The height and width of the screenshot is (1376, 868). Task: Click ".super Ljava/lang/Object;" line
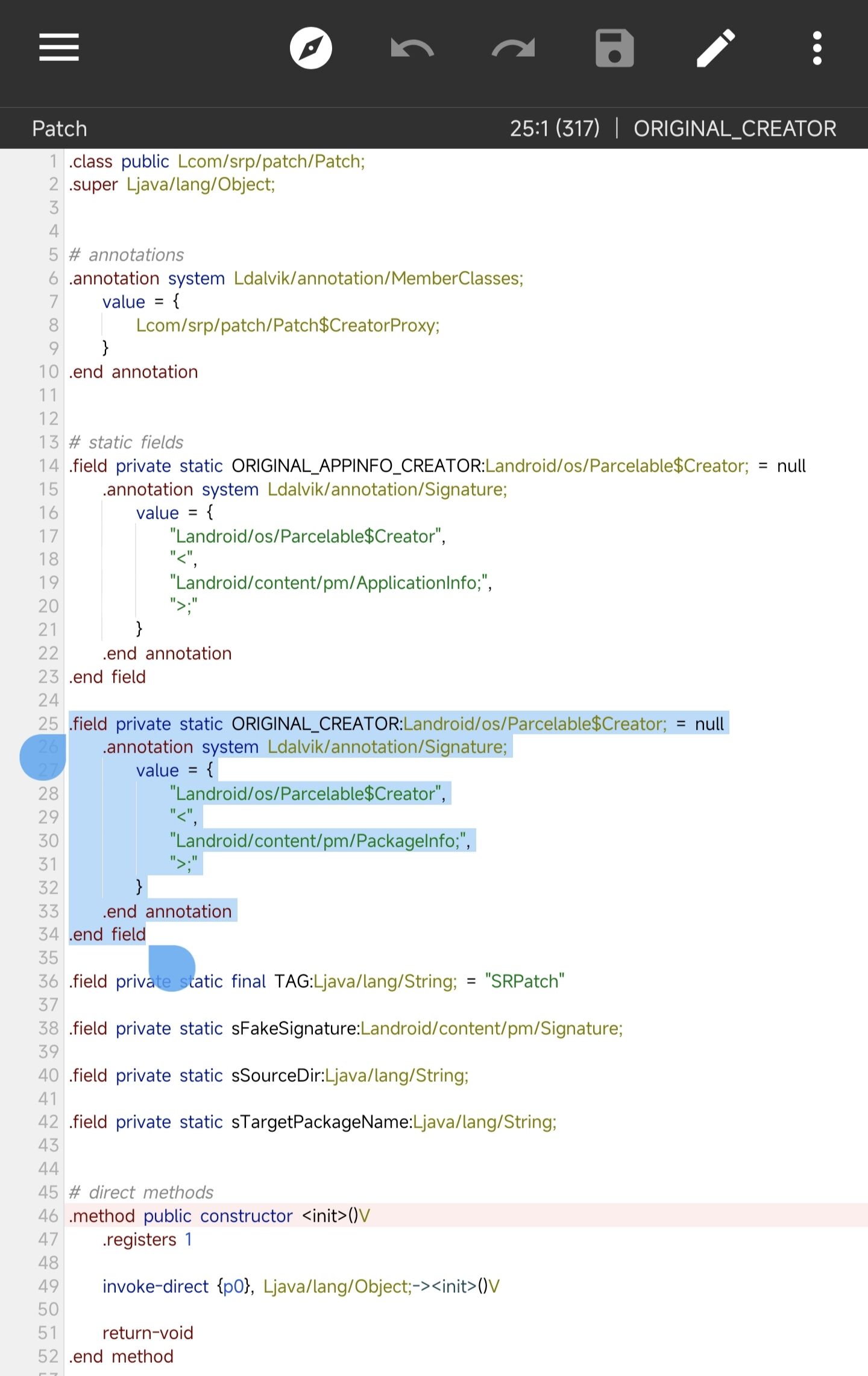172,185
